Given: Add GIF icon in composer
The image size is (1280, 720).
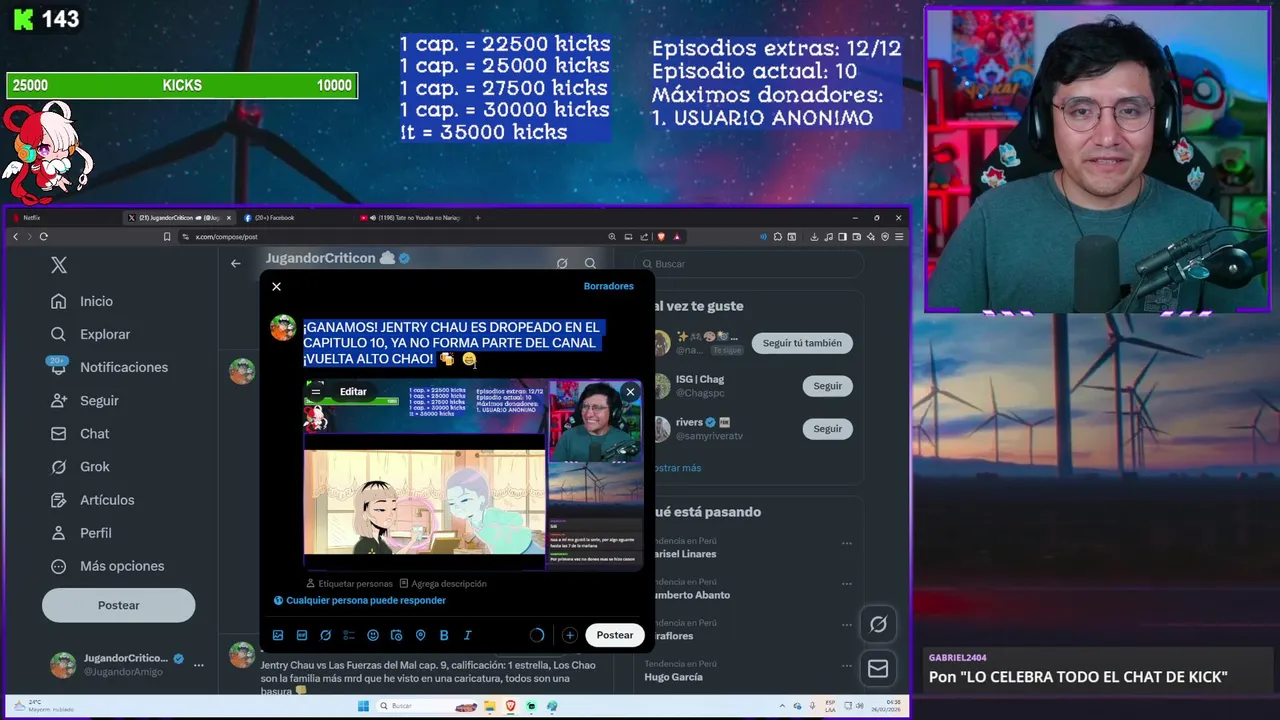Looking at the screenshot, I should point(302,635).
